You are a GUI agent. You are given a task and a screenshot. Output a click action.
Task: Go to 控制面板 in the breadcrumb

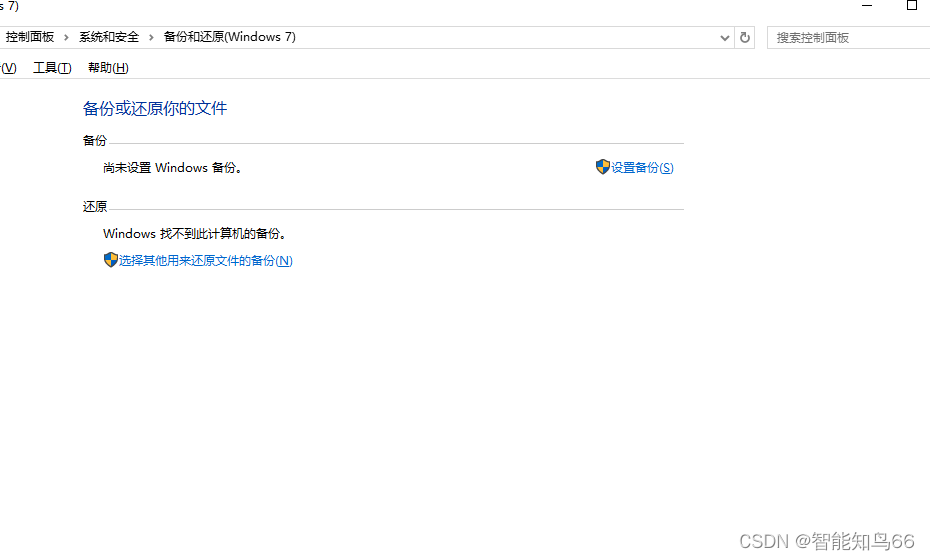coord(30,37)
